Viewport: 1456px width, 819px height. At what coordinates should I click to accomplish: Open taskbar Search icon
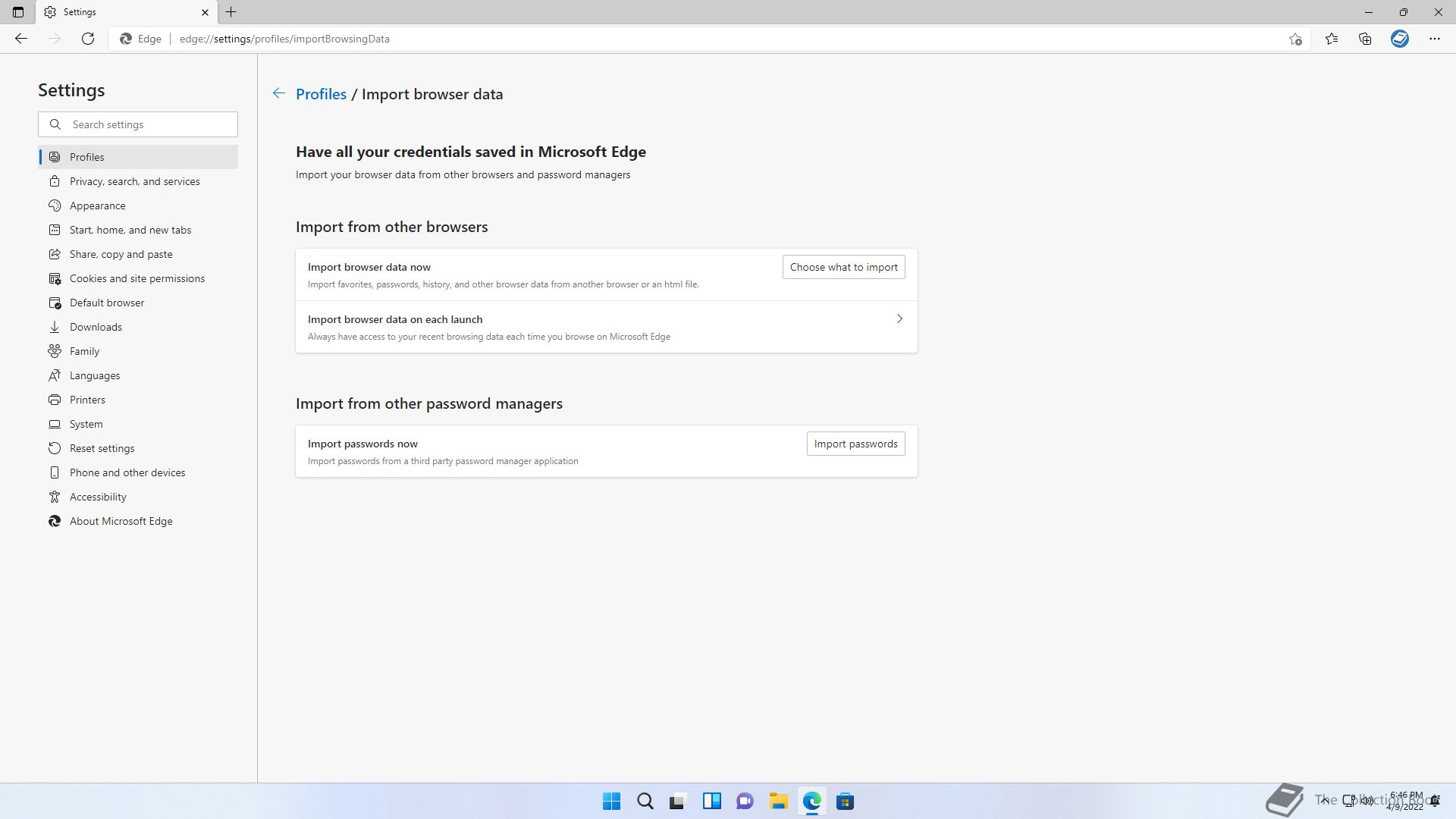(x=645, y=802)
